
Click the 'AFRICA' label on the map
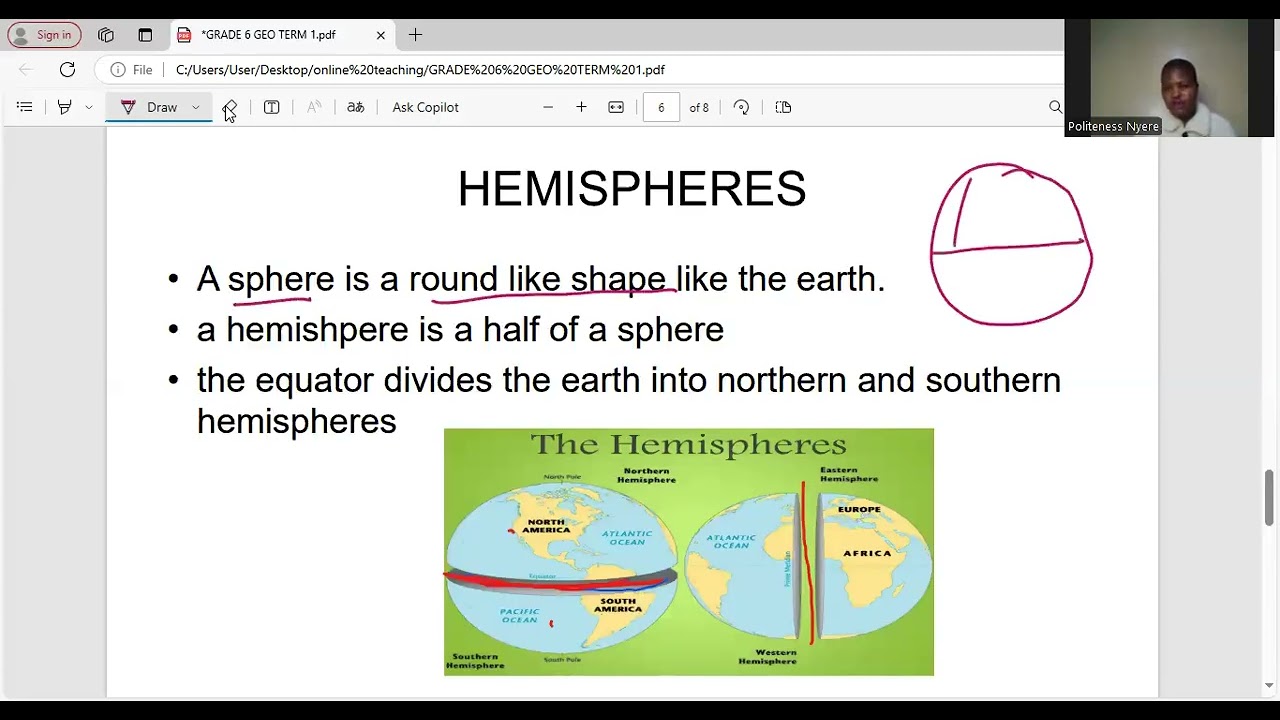(867, 553)
